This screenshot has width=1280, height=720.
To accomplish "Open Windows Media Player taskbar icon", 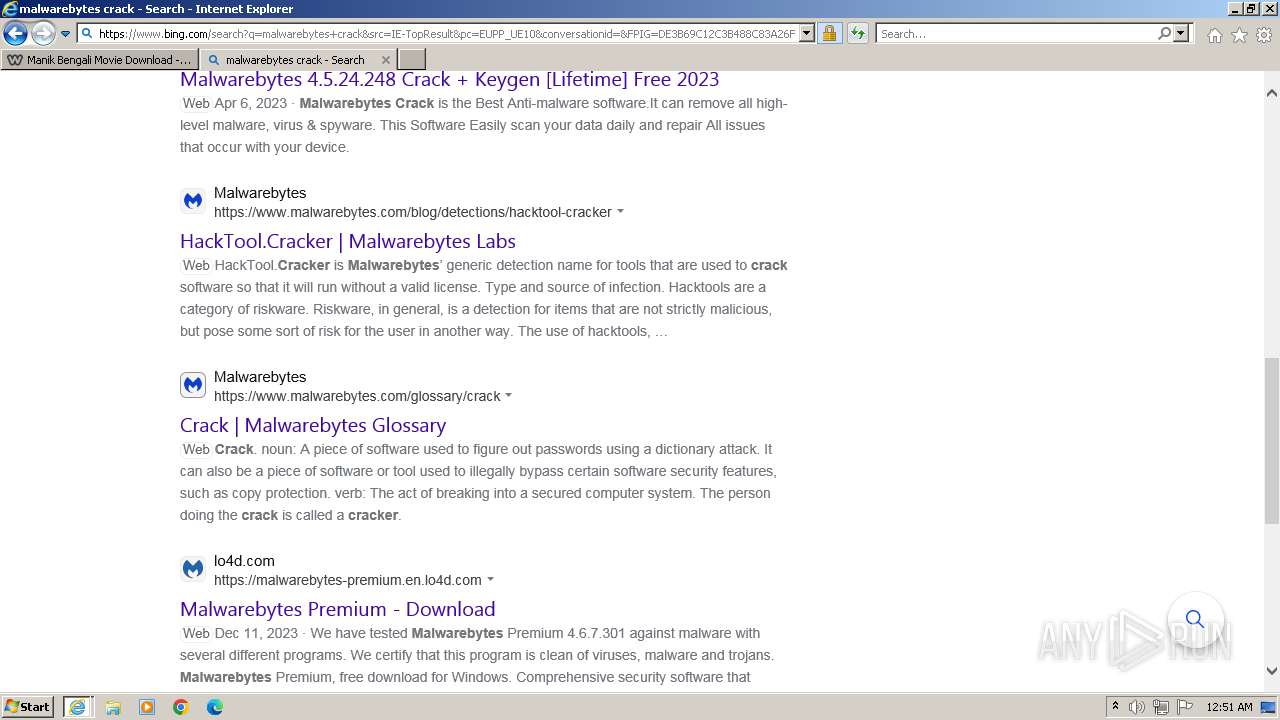I will (x=147, y=707).
